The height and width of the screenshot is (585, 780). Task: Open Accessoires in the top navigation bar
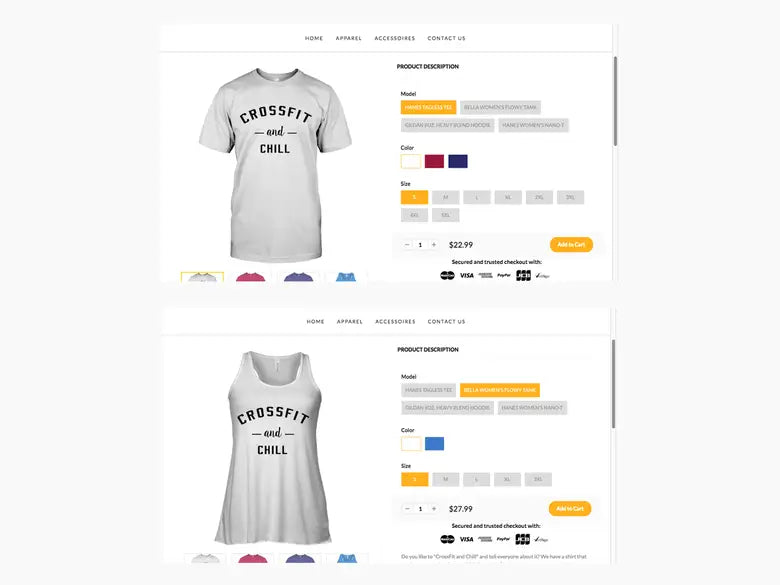point(394,38)
